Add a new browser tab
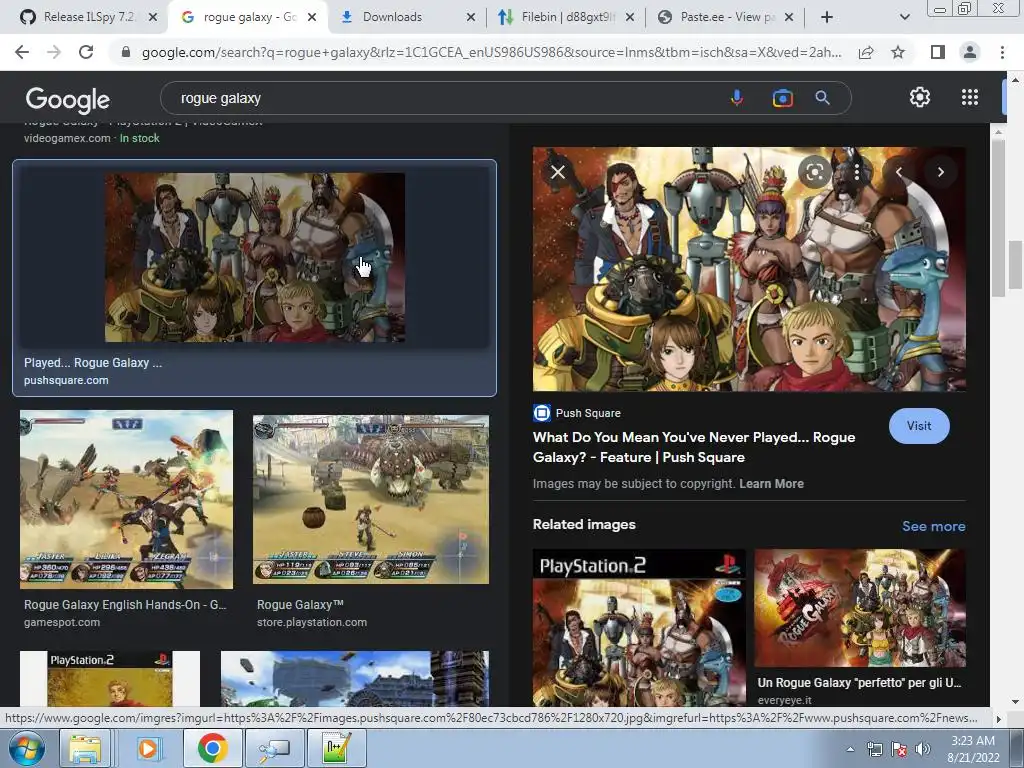 (x=827, y=17)
